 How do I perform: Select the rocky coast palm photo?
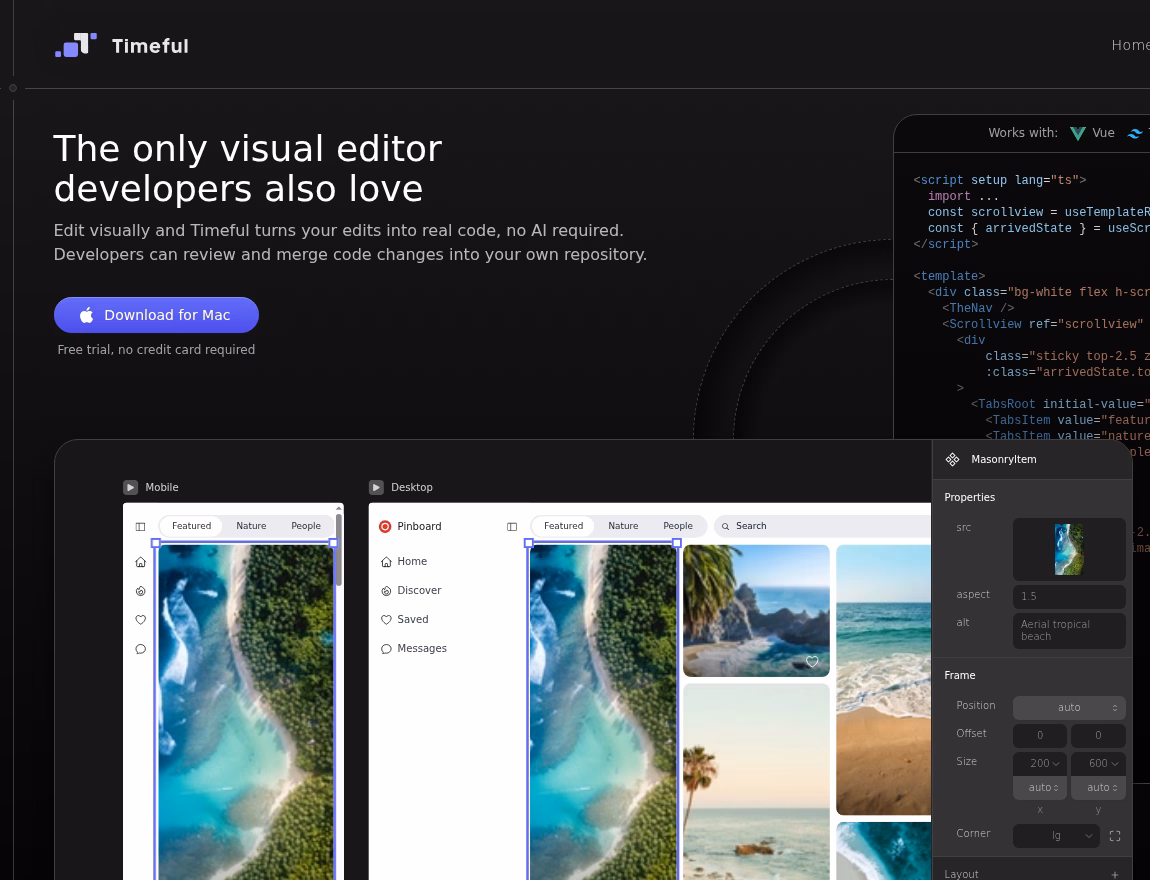756,611
